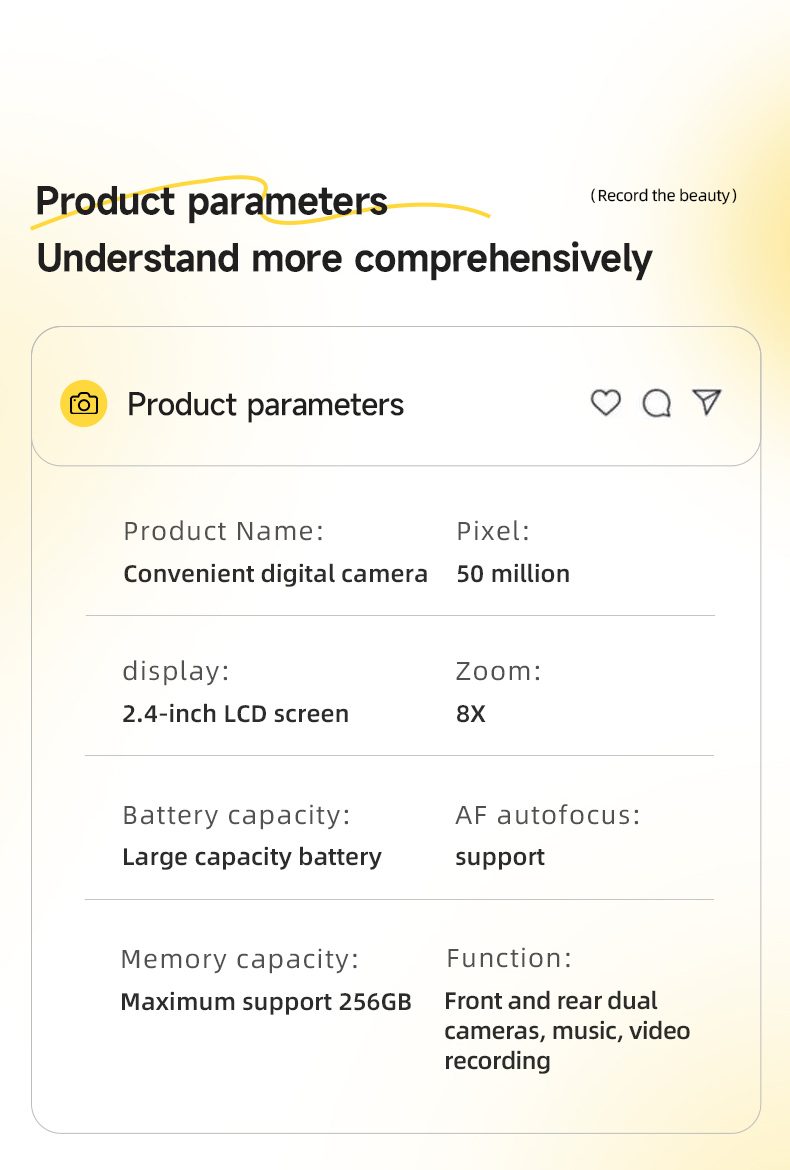Screen dimensions: 790x1170
Task: Click the '8X' zoom value
Action: click(x=470, y=714)
